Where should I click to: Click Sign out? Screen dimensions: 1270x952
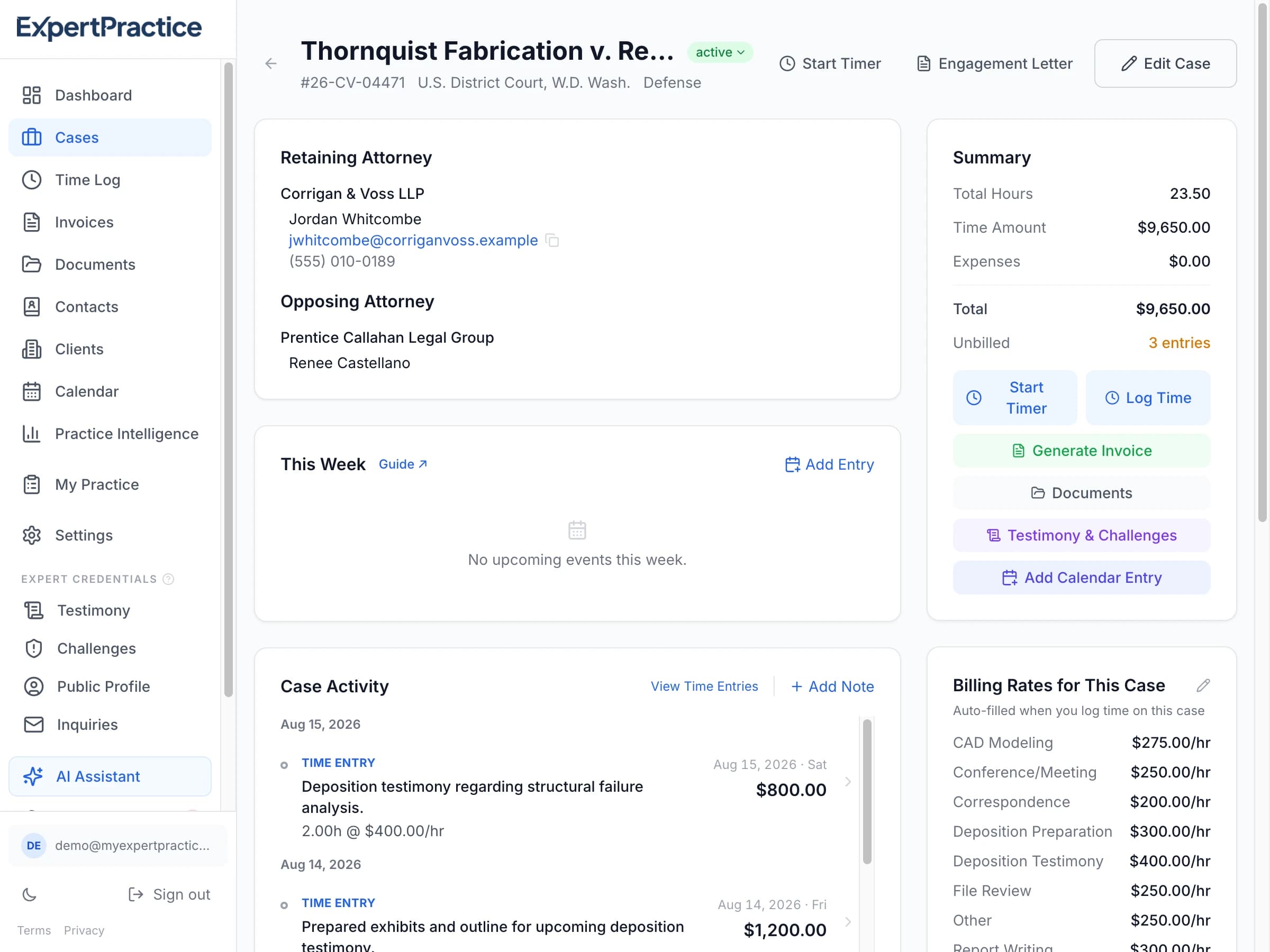click(x=169, y=895)
